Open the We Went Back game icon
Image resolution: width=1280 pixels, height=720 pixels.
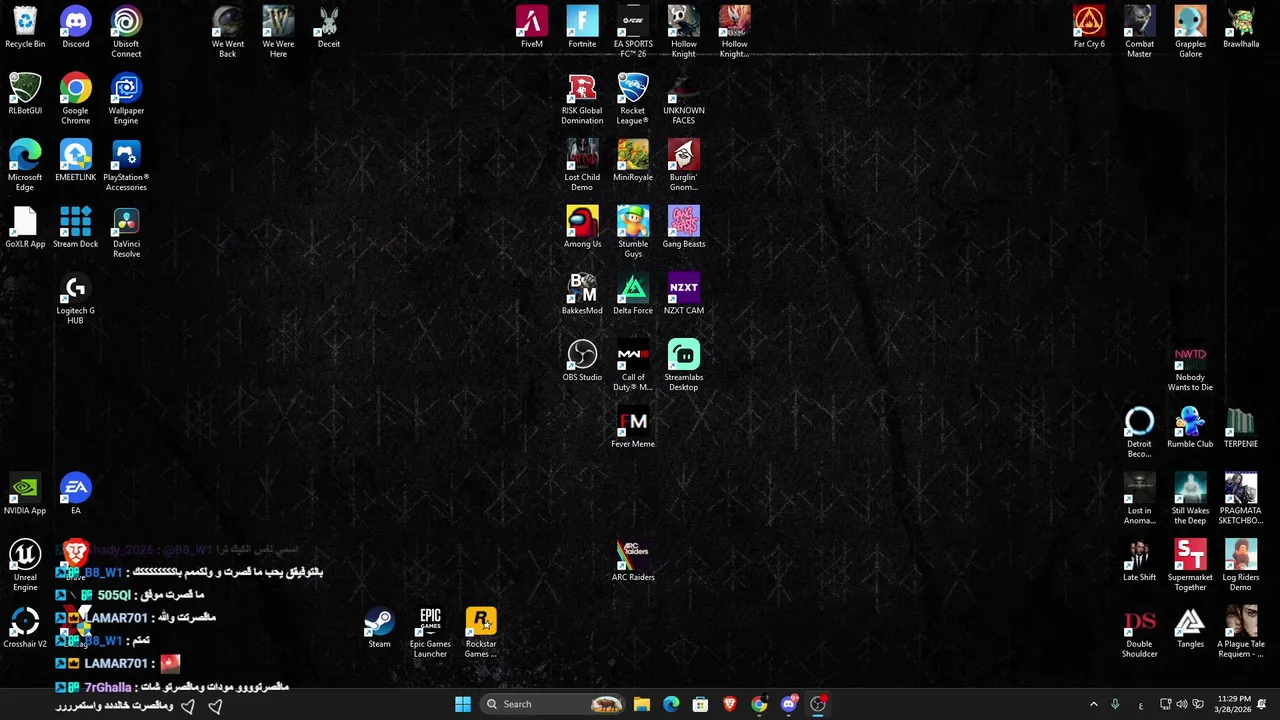228,32
